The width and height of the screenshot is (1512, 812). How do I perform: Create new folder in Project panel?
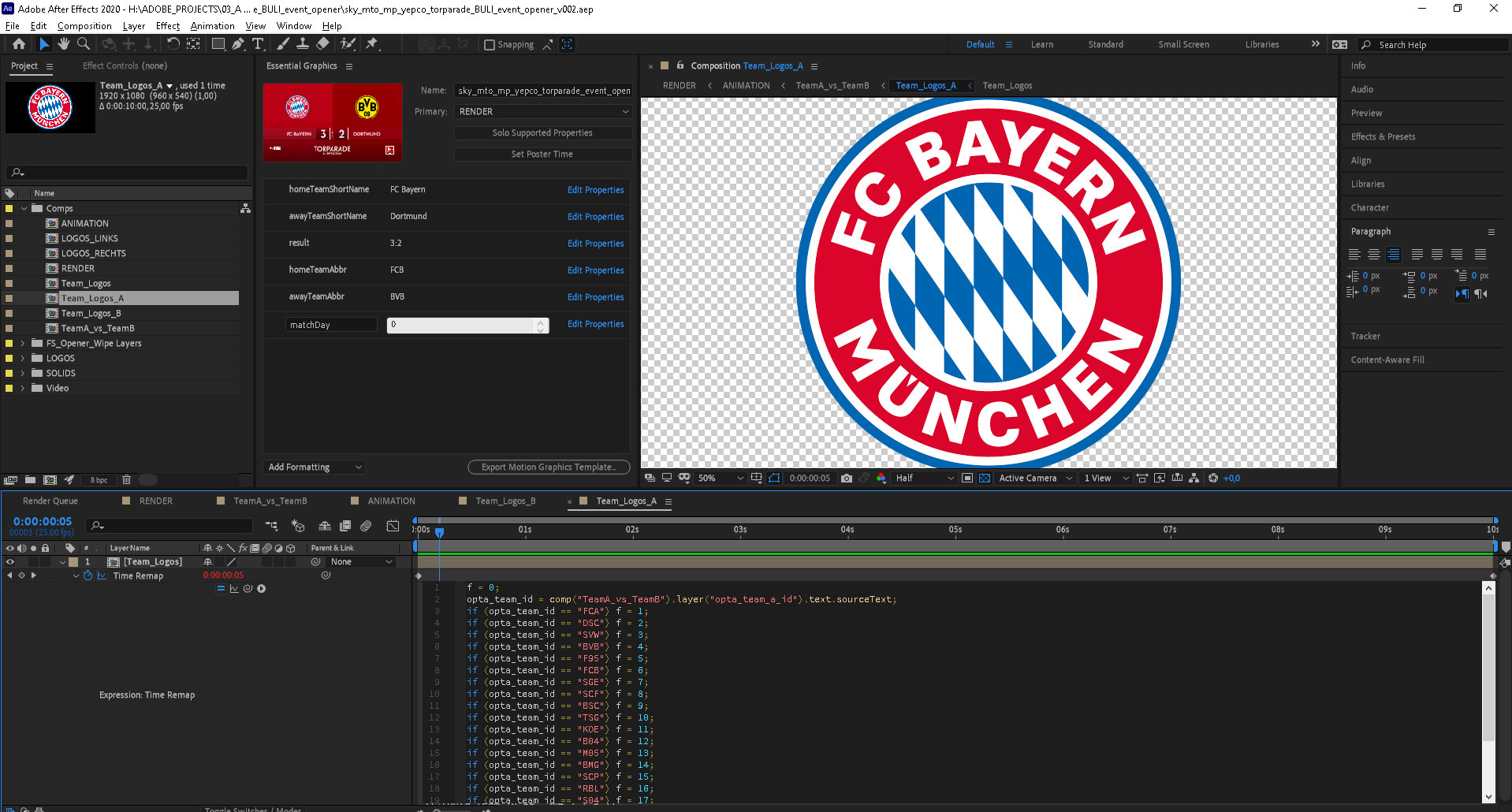[x=30, y=479]
